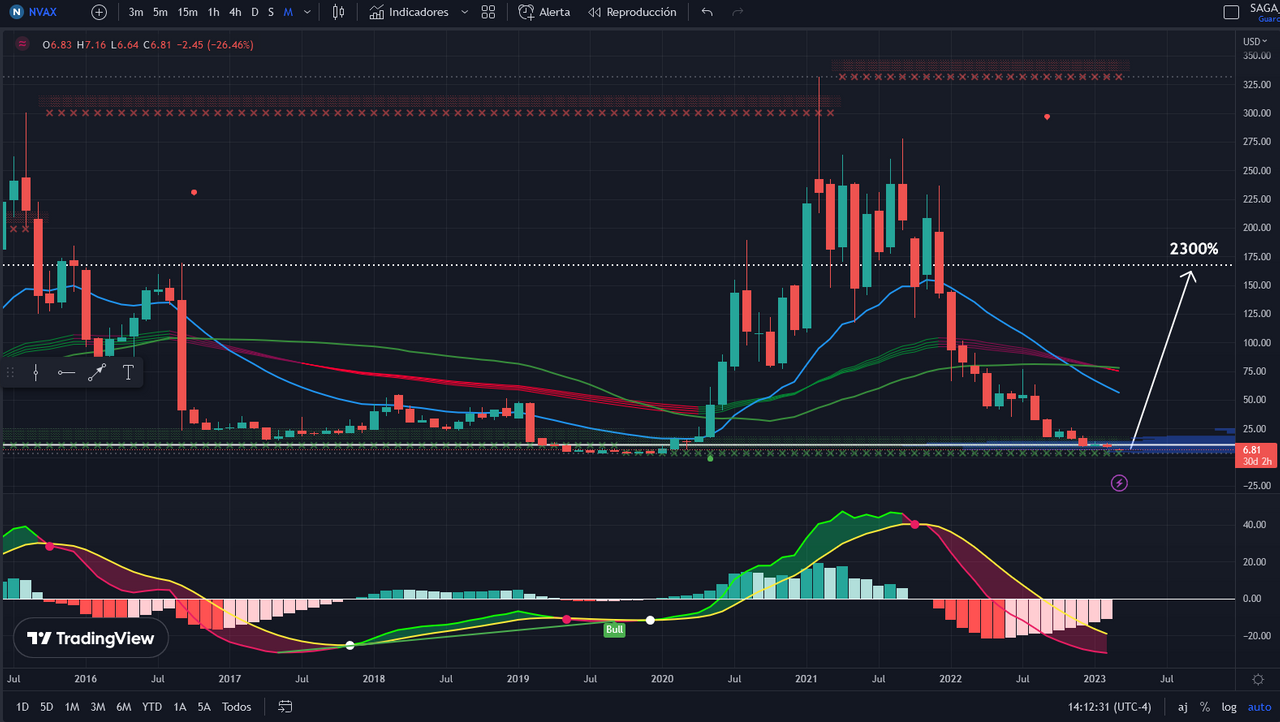Switch to the 4h timeframe
The width and height of the screenshot is (1280, 722).
(x=235, y=12)
